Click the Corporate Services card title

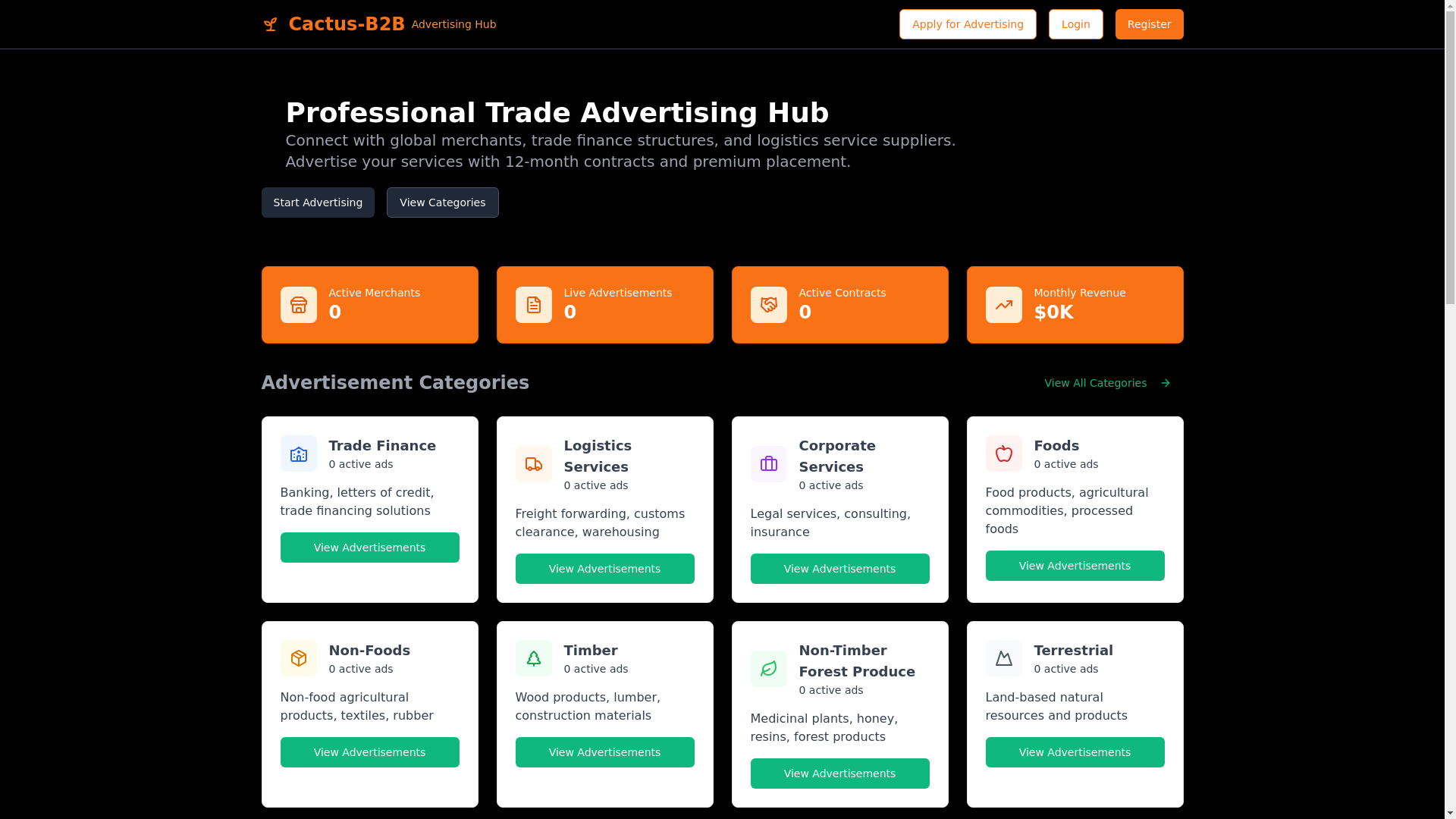pos(837,457)
